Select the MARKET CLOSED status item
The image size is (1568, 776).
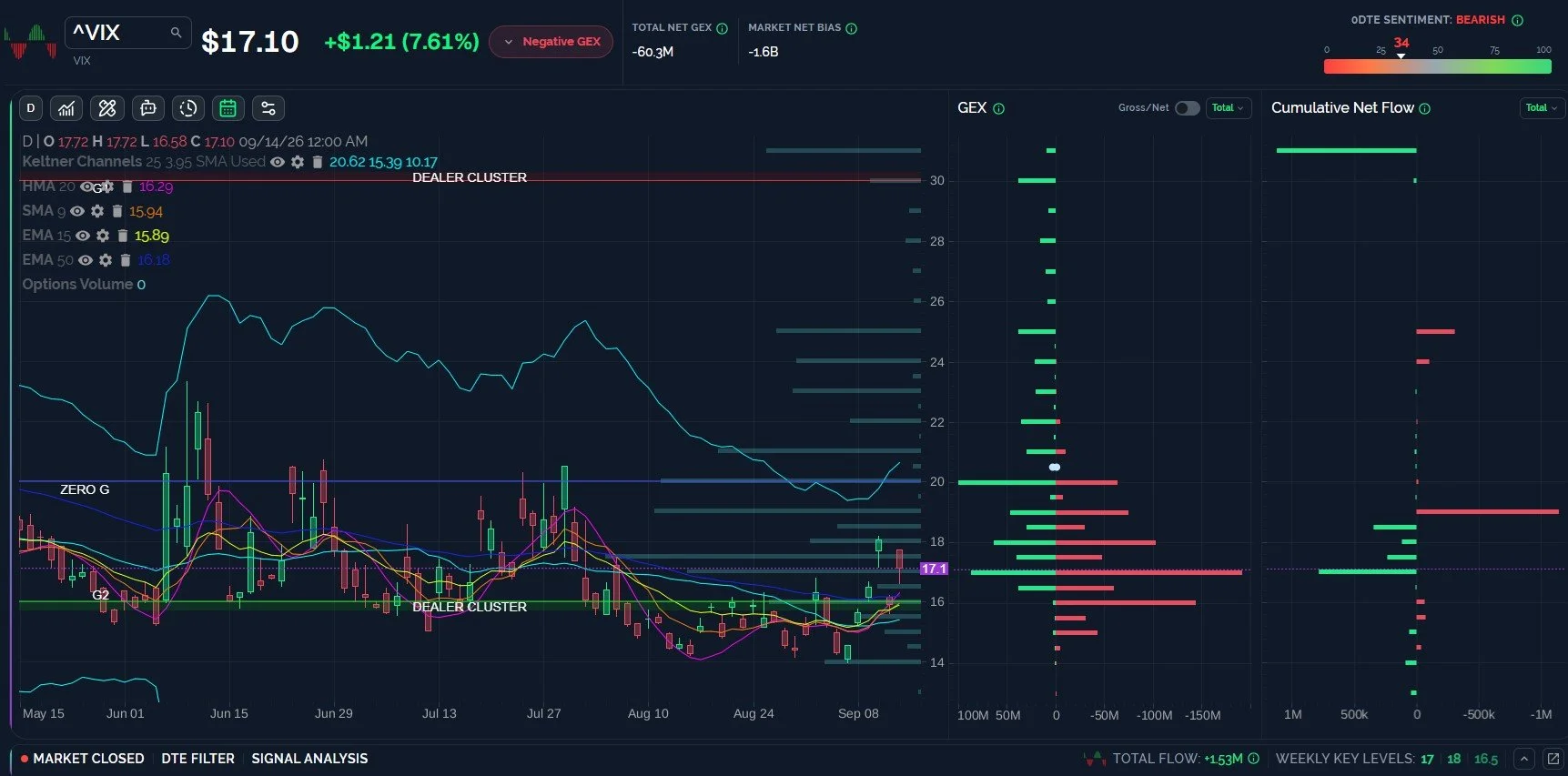pyautogui.click(x=82, y=759)
